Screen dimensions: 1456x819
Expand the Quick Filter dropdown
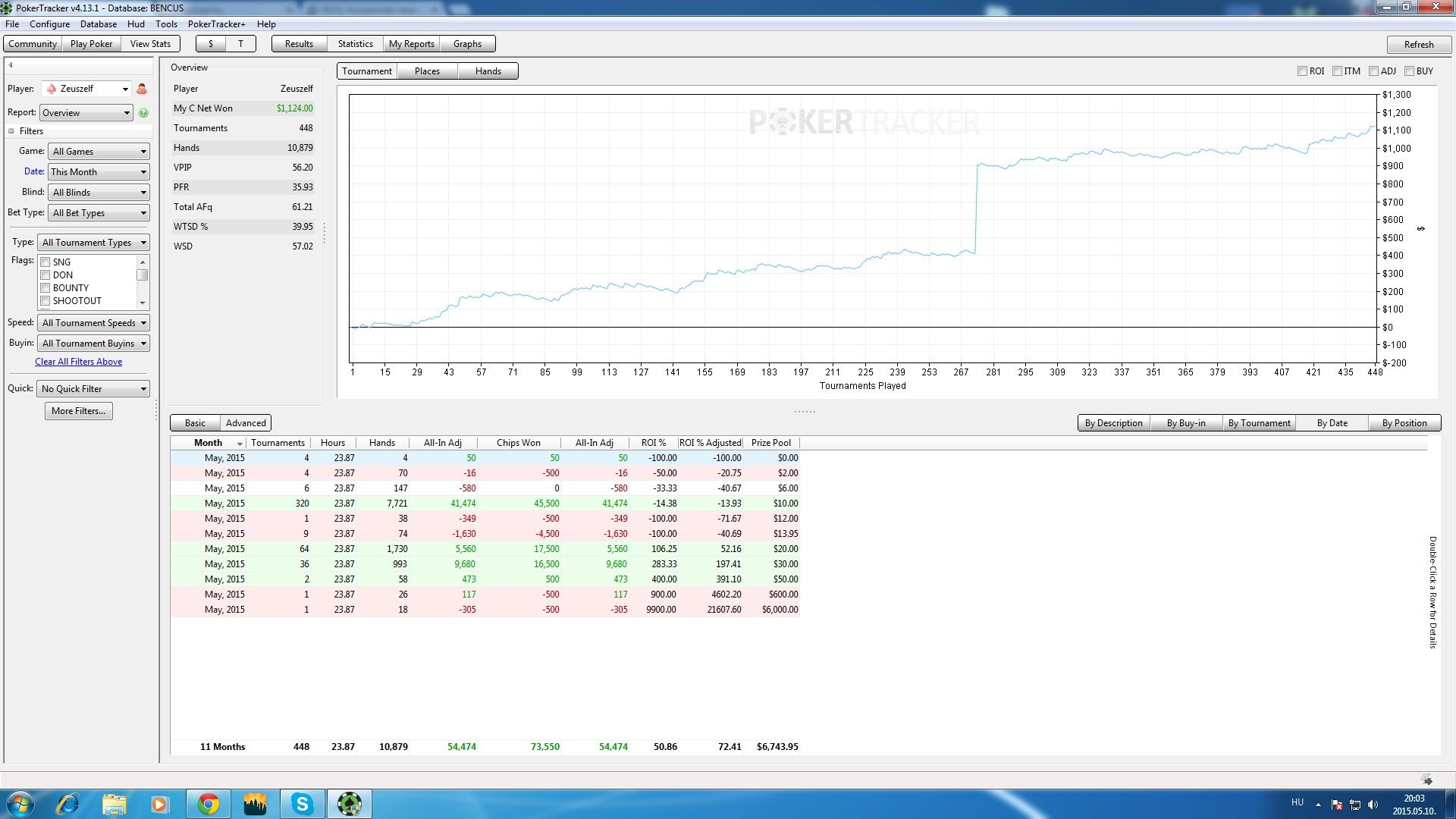coord(94,389)
